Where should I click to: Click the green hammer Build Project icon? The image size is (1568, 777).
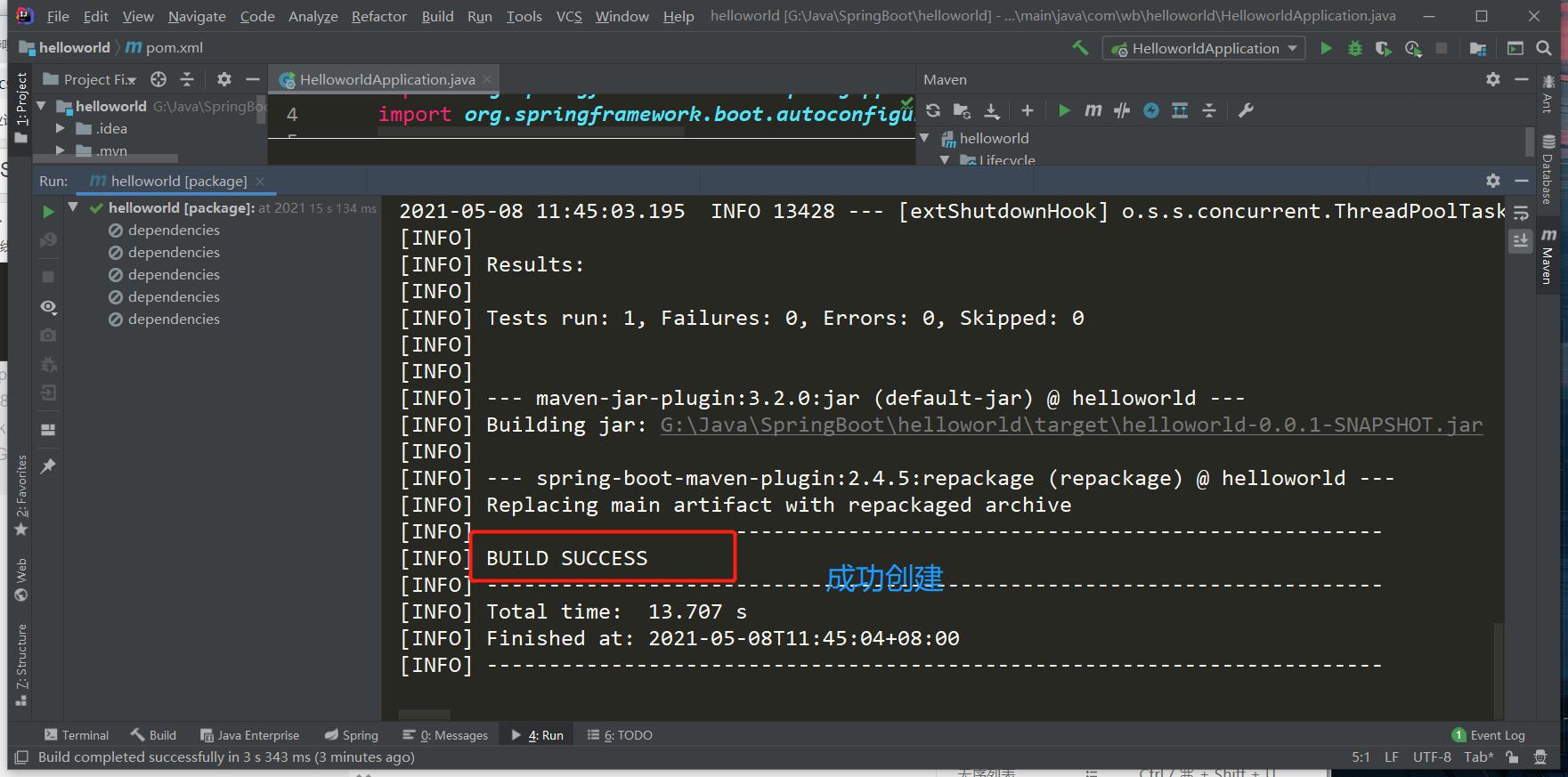[1080, 48]
